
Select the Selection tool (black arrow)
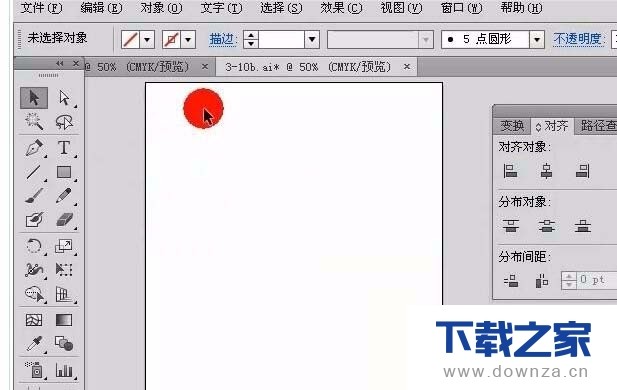34,98
